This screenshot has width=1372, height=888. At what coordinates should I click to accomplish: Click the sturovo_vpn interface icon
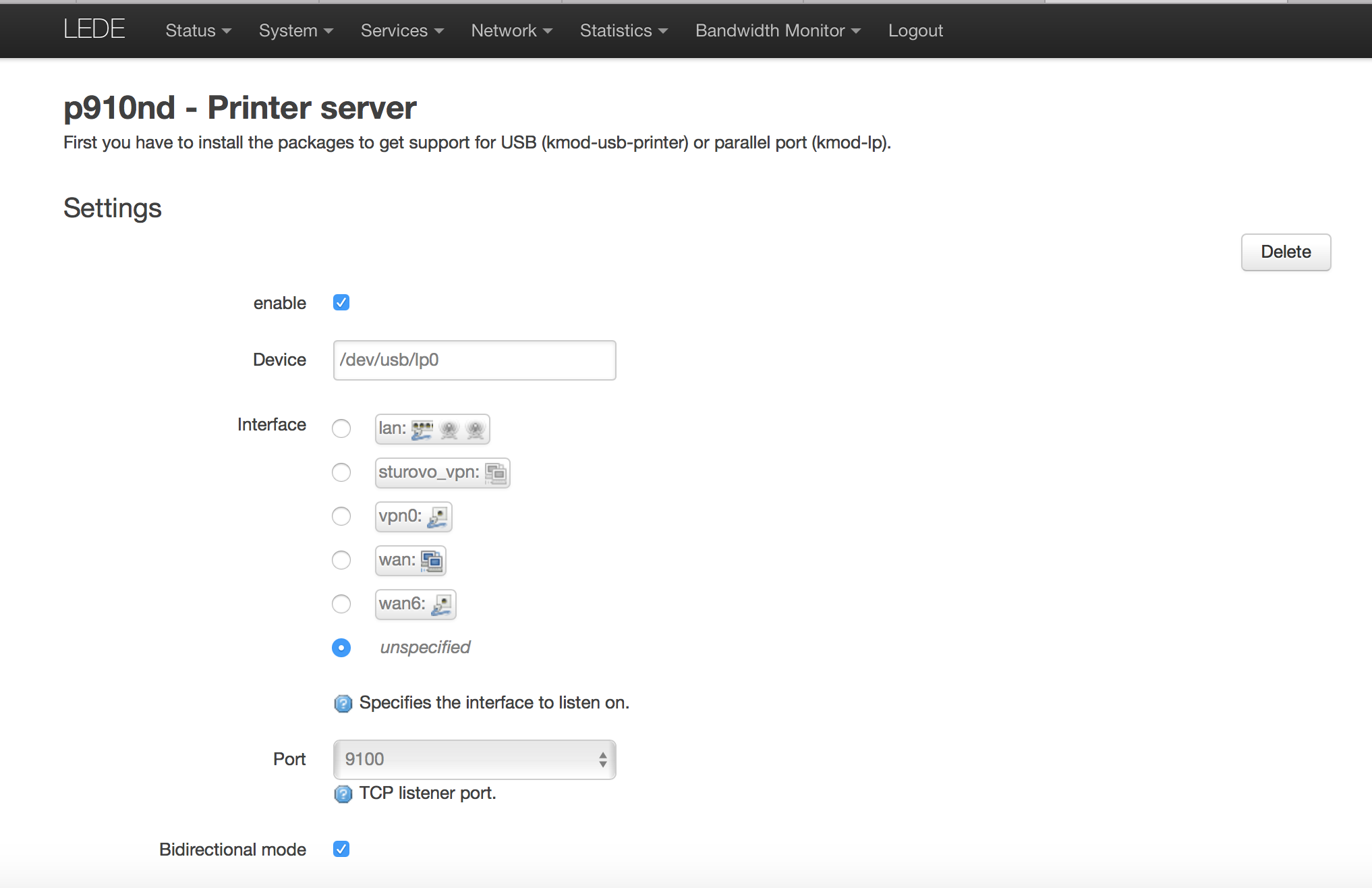point(496,473)
